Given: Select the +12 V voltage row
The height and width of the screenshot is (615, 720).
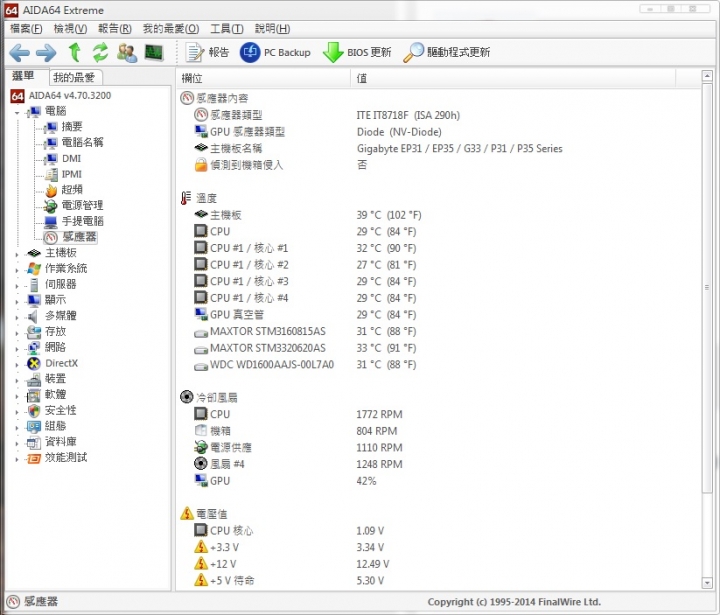Looking at the screenshot, I should [439, 564].
